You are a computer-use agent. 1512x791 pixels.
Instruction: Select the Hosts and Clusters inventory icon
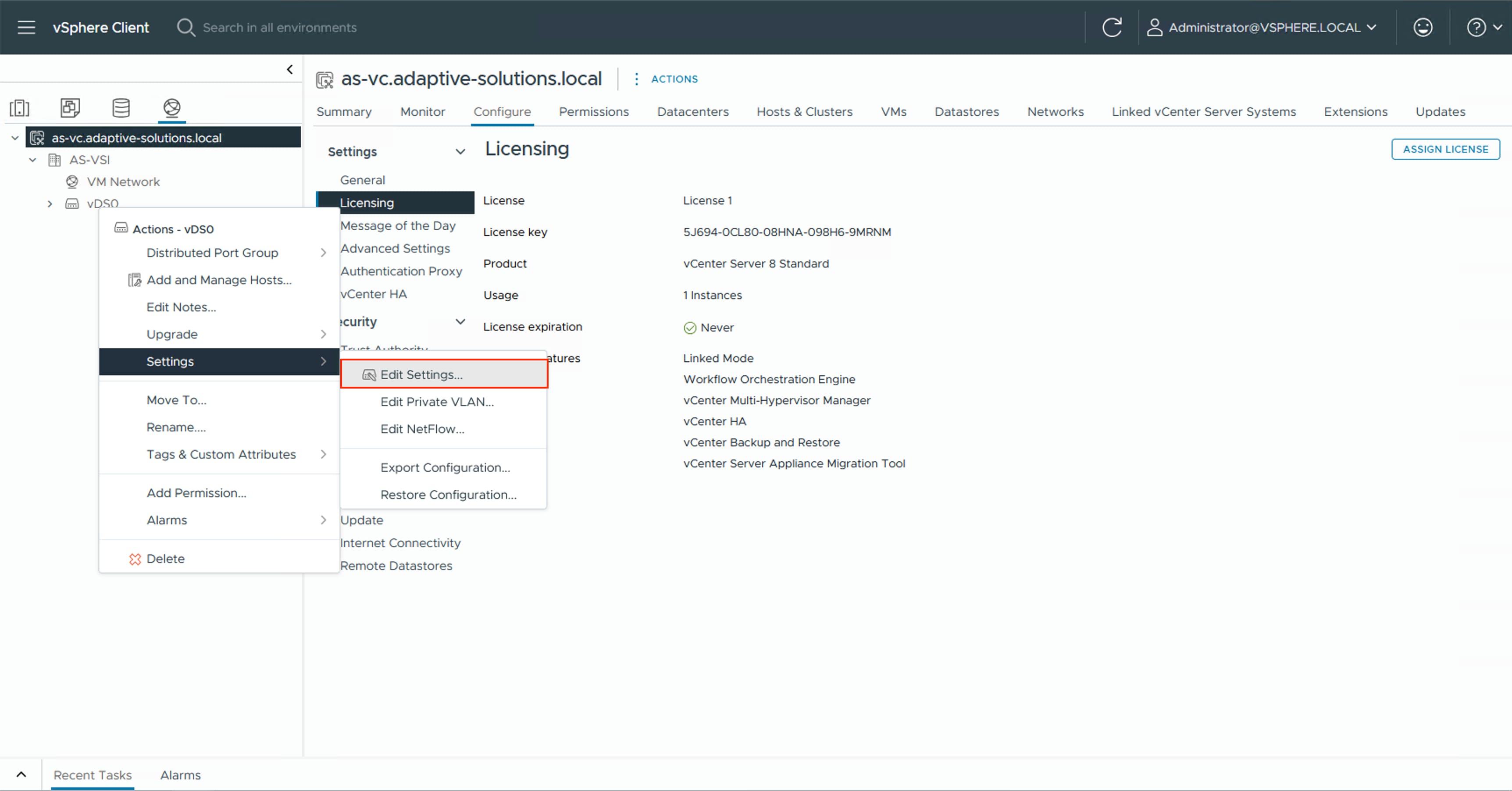click(x=19, y=108)
